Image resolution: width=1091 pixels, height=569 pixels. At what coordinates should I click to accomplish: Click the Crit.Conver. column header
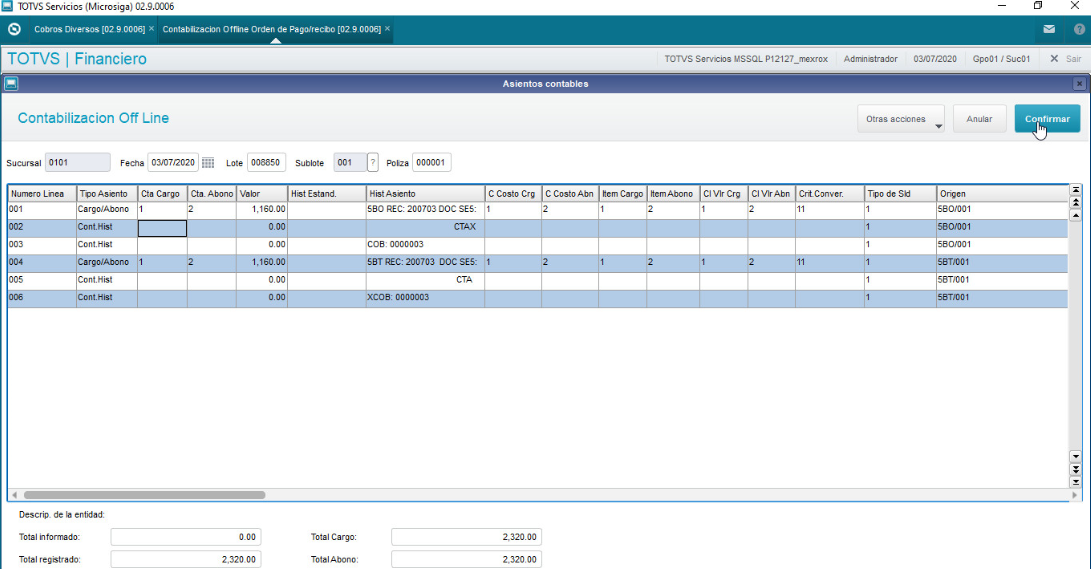(x=830, y=194)
